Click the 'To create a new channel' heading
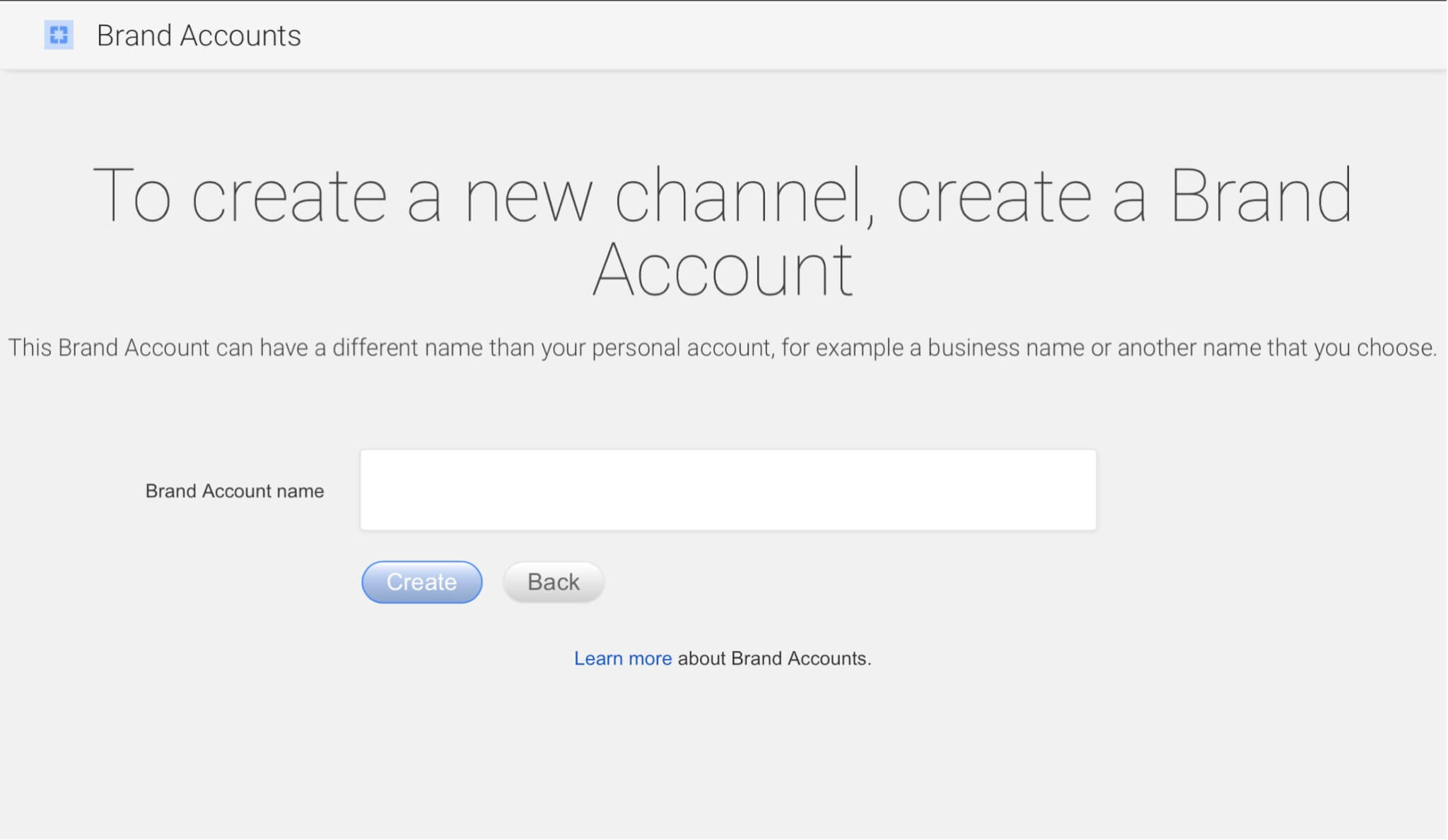Screen dimensions: 1448x840 723,231
